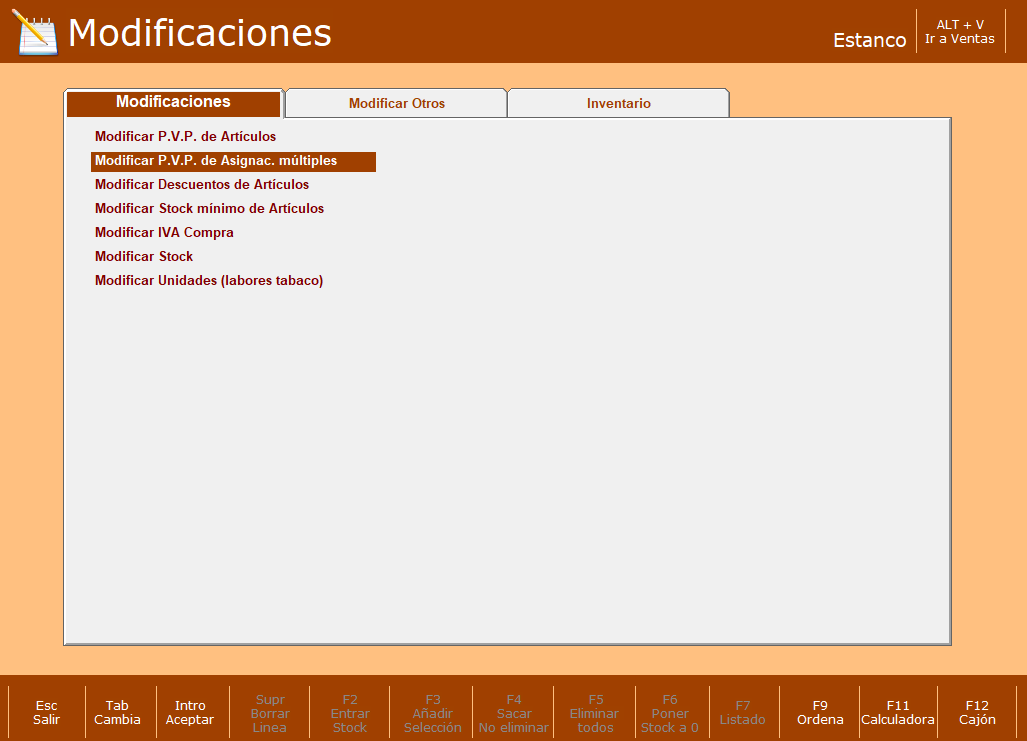Click F6 Poner Stock a 0

669,713
